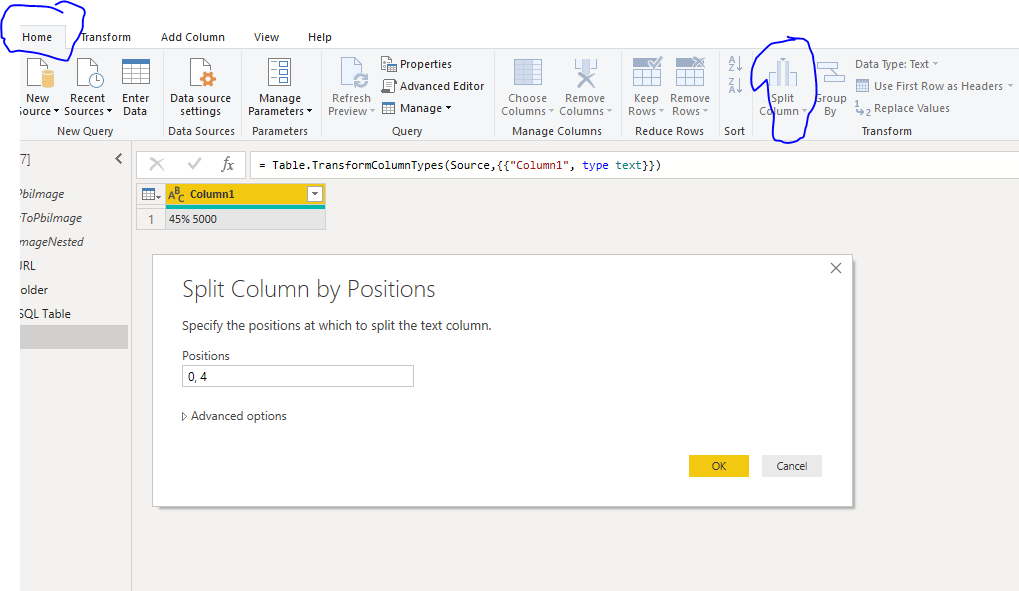Cancel the formula bar edit (X icon)
1019x591 pixels.
coord(157,164)
